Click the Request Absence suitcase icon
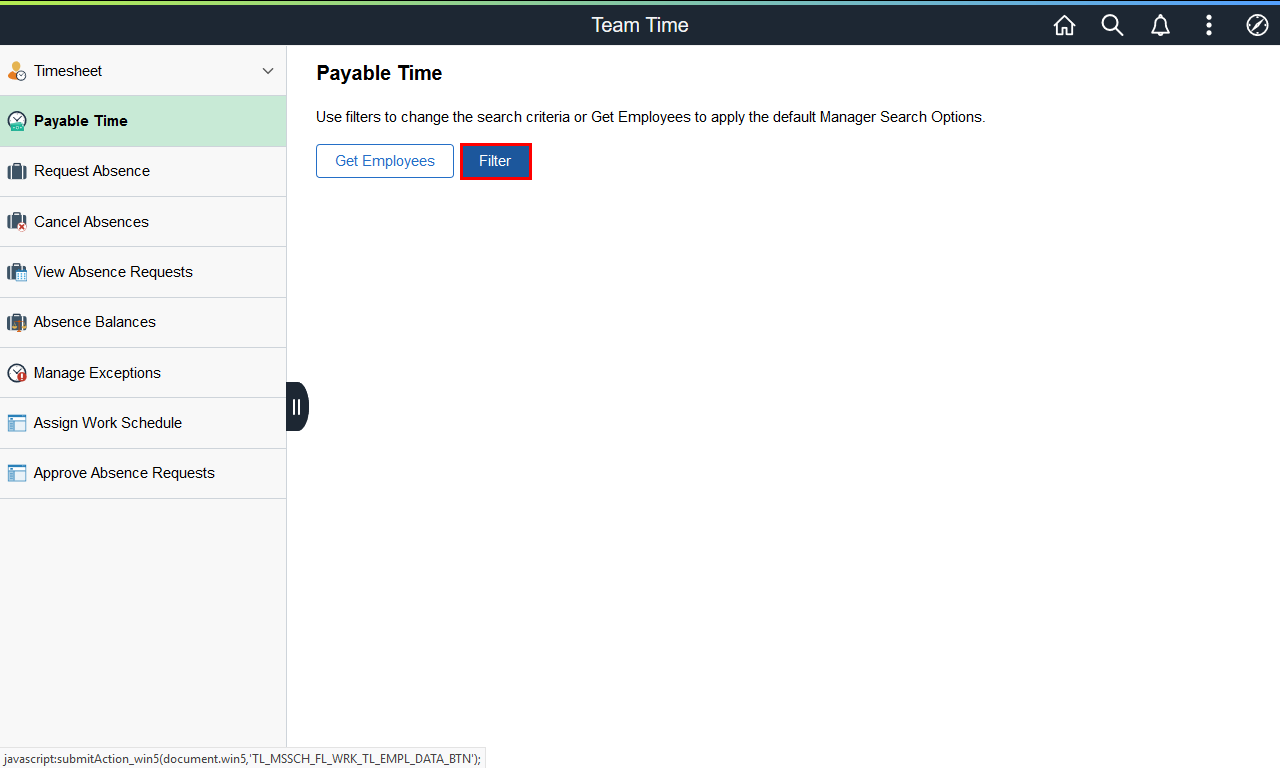The width and height of the screenshot is (1280, 768). (x=17, y=171)
